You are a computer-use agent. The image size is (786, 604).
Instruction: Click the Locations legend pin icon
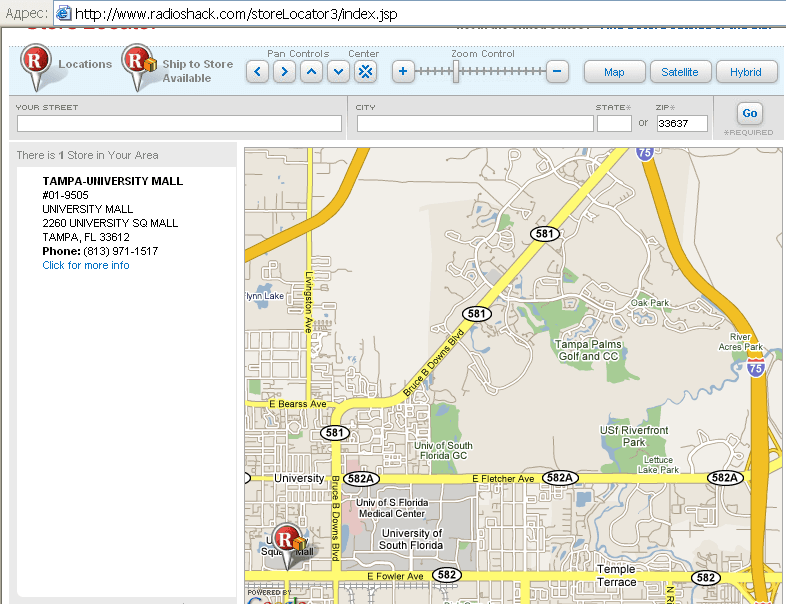pos(36,67)
